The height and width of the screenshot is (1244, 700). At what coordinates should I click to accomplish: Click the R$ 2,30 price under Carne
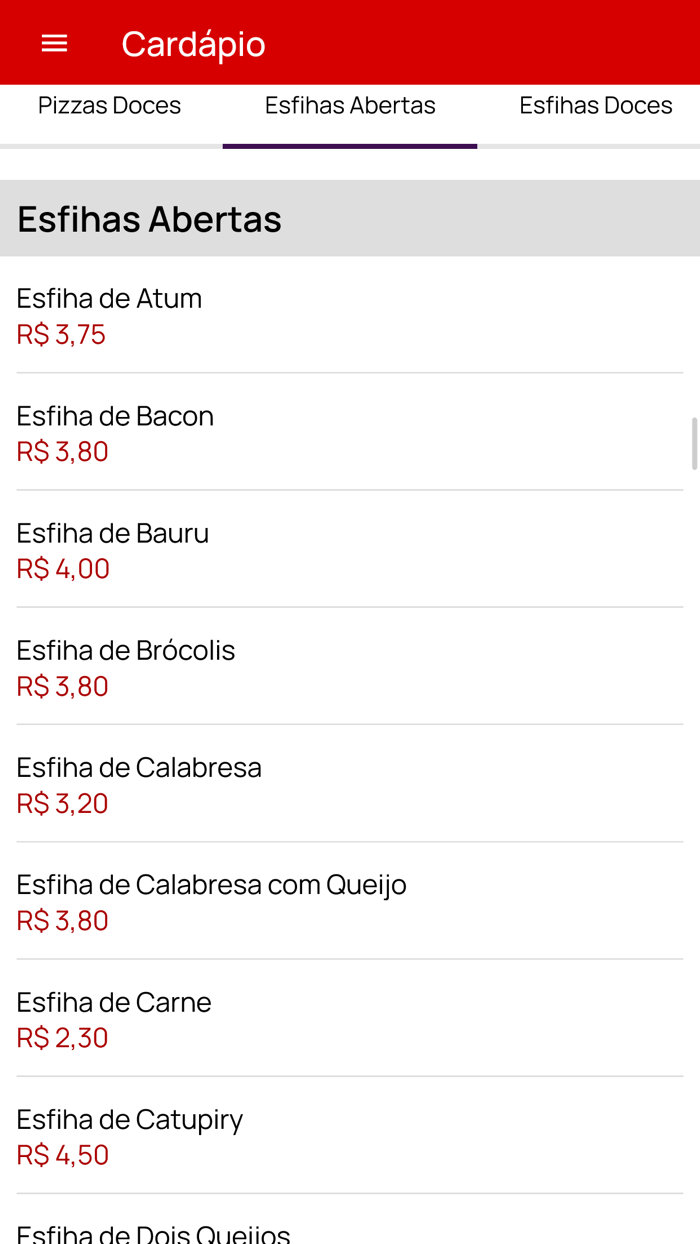pyautogui.click(x=60, y=1037)
